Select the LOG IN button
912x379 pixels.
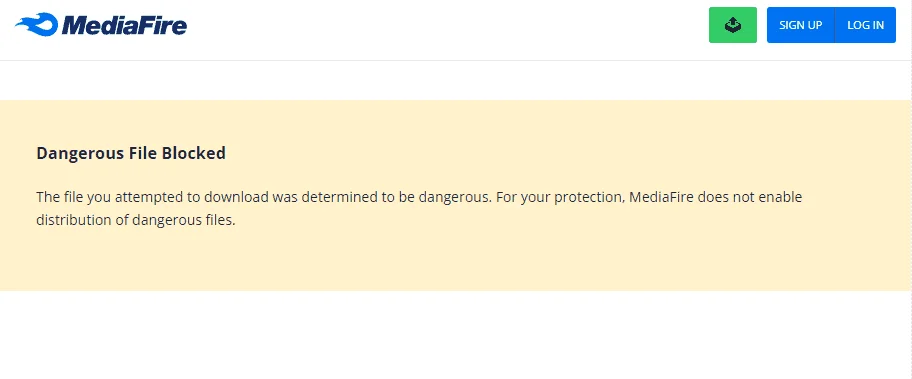coord(865,25)
